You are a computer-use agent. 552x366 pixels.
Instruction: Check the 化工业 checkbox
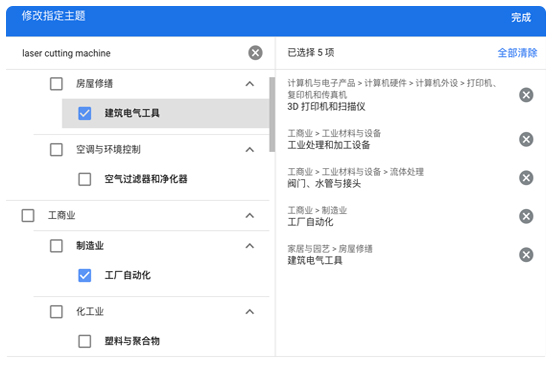point(56,311)
